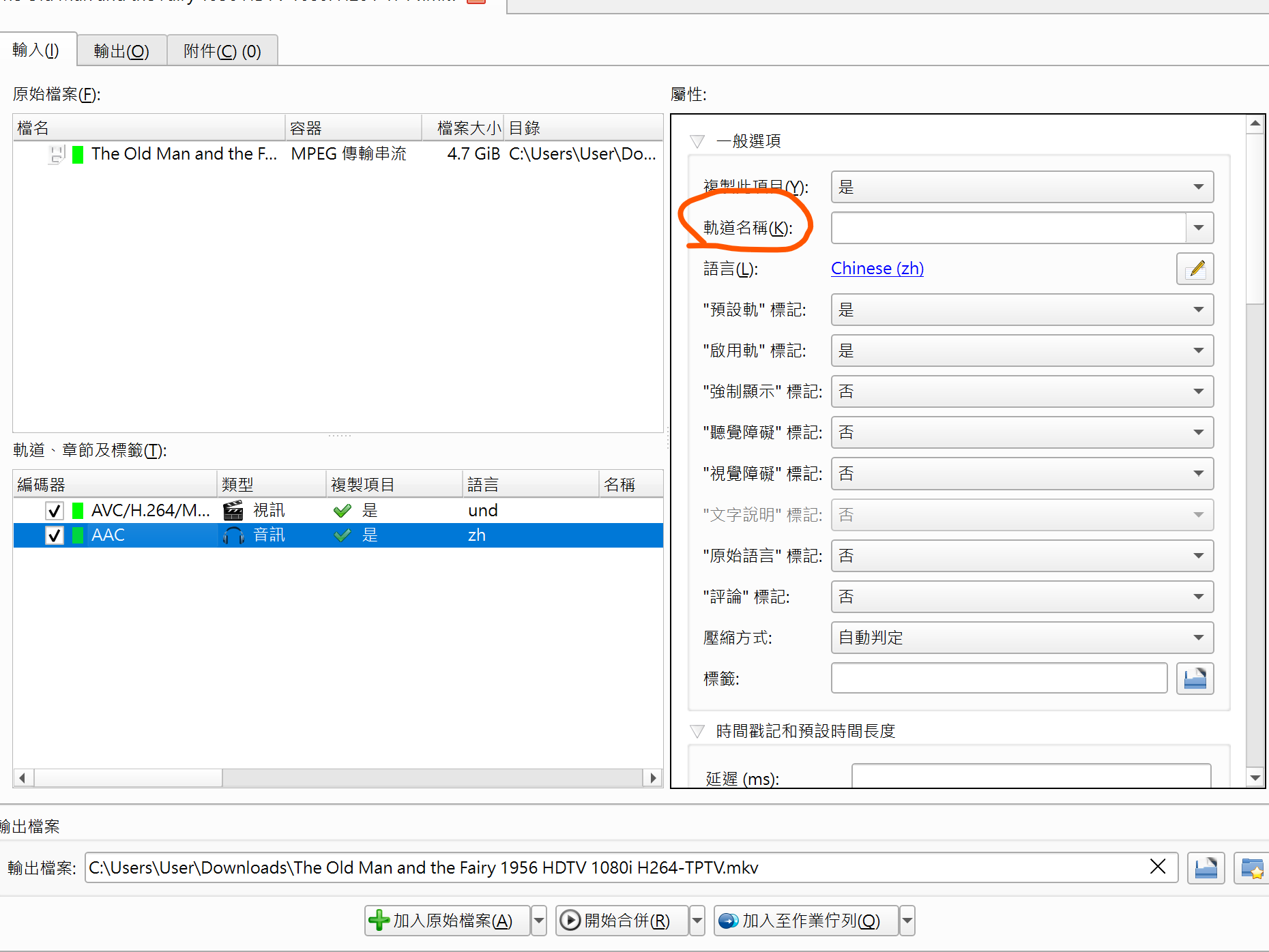Open the folder browse icon for output file
The height and width of the screenshot is (952, 1269).
click(1206, 867)
